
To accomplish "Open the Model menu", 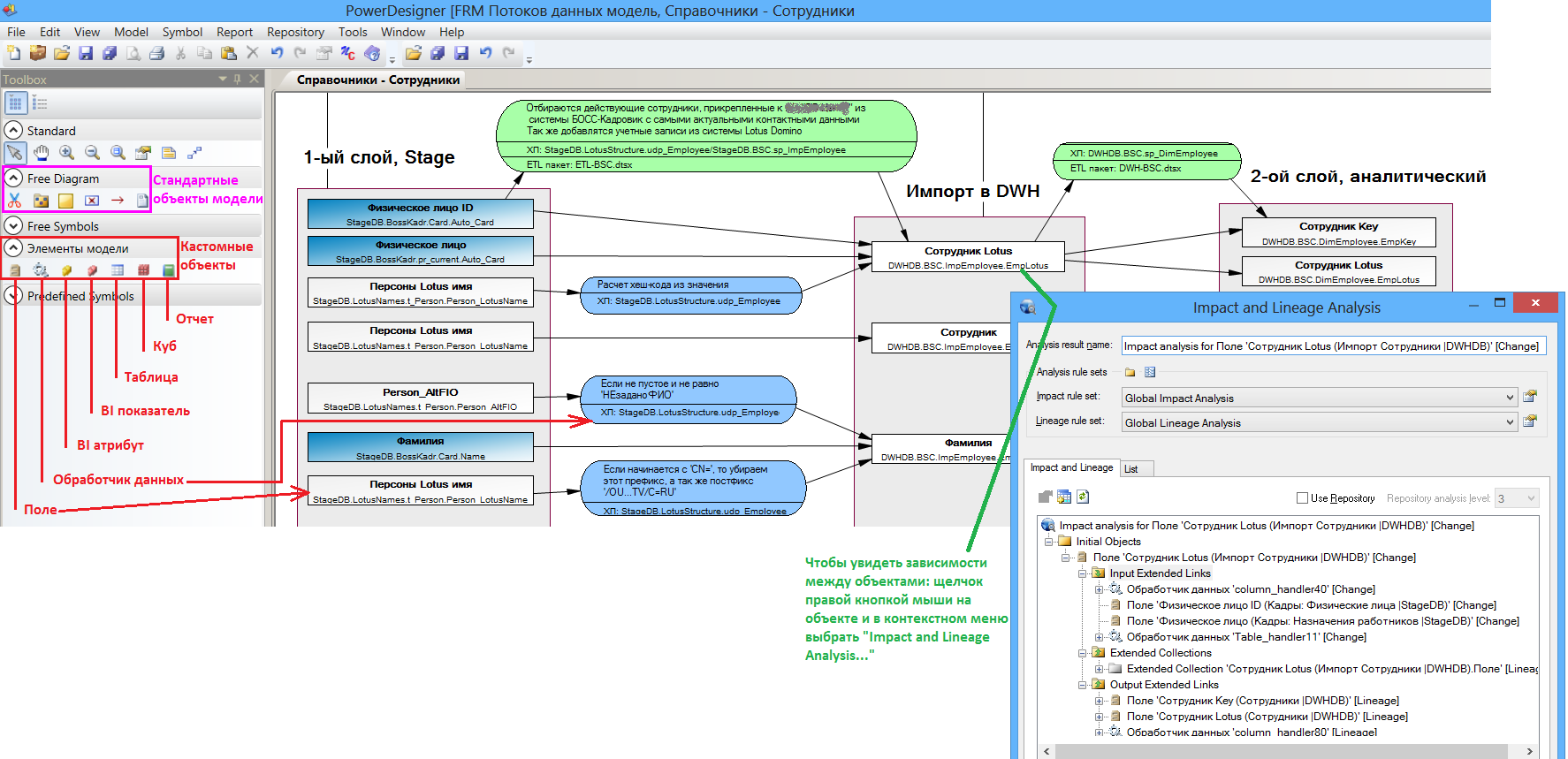I will (x=131, y=32).
